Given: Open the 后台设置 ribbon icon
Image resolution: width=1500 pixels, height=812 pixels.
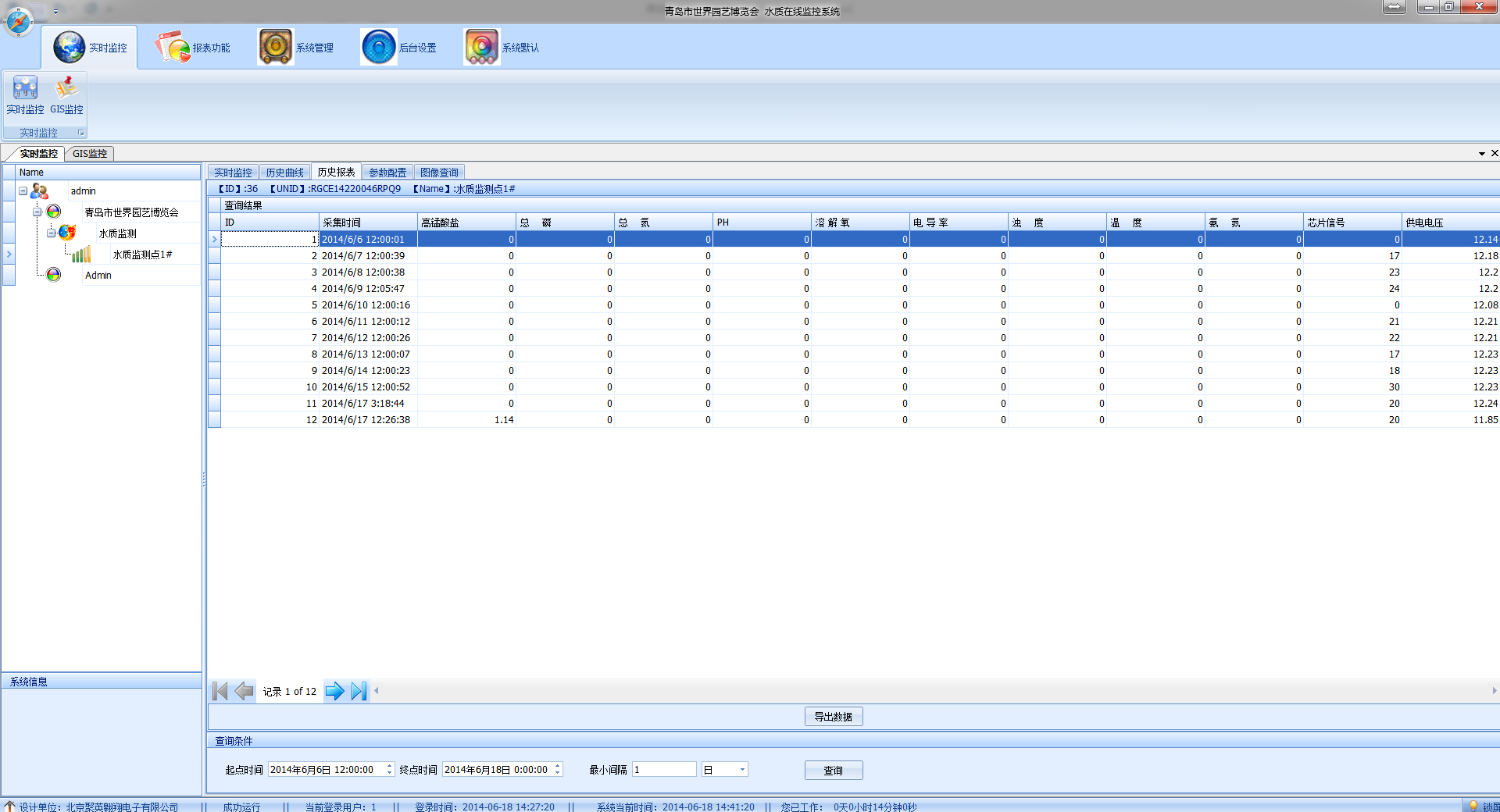Looking at the screenshot, I should click(399, 48).
